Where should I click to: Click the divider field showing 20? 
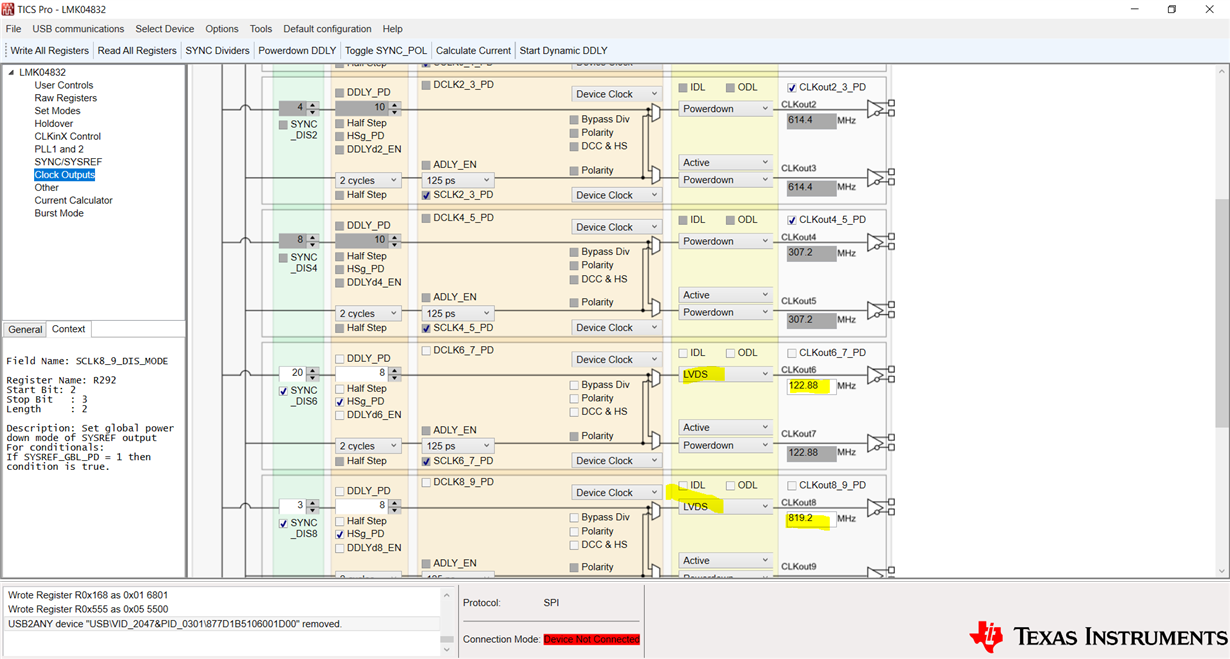[x=292, y=373]
